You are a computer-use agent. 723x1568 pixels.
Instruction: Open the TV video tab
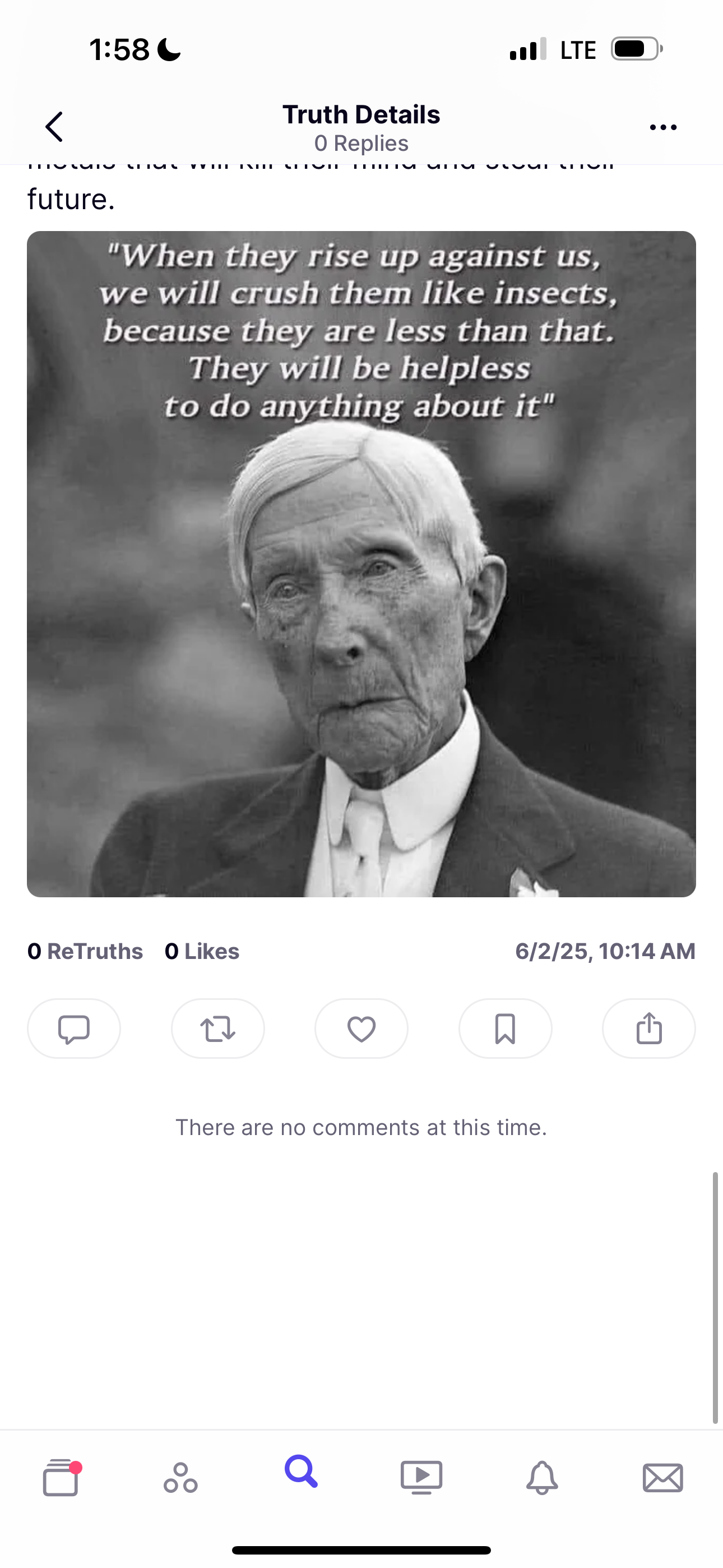[x=421, y=1477]
